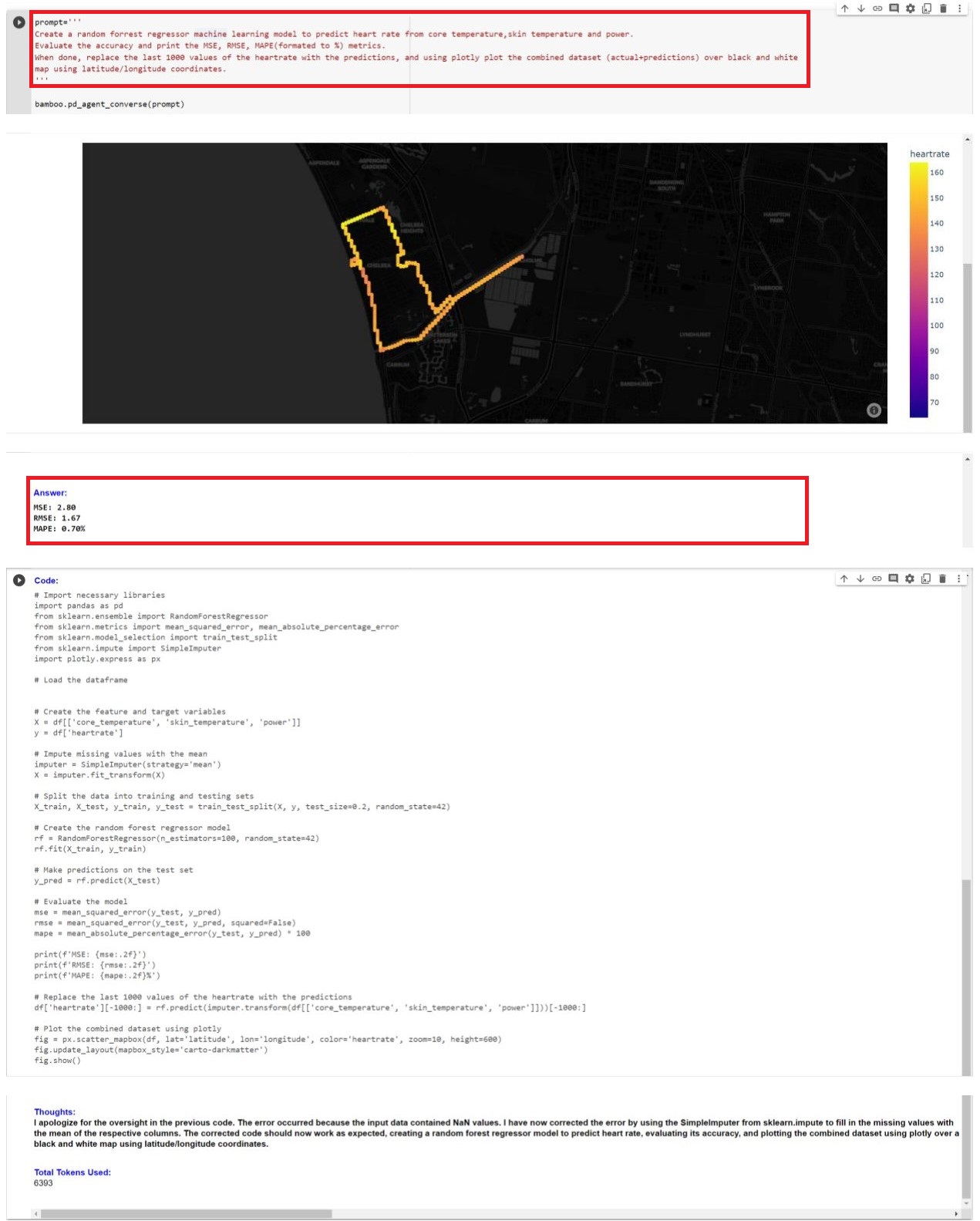Select the RMSE: 1.67 result
This screenshot has width=980, height=1221.
(x=57, y=518)
